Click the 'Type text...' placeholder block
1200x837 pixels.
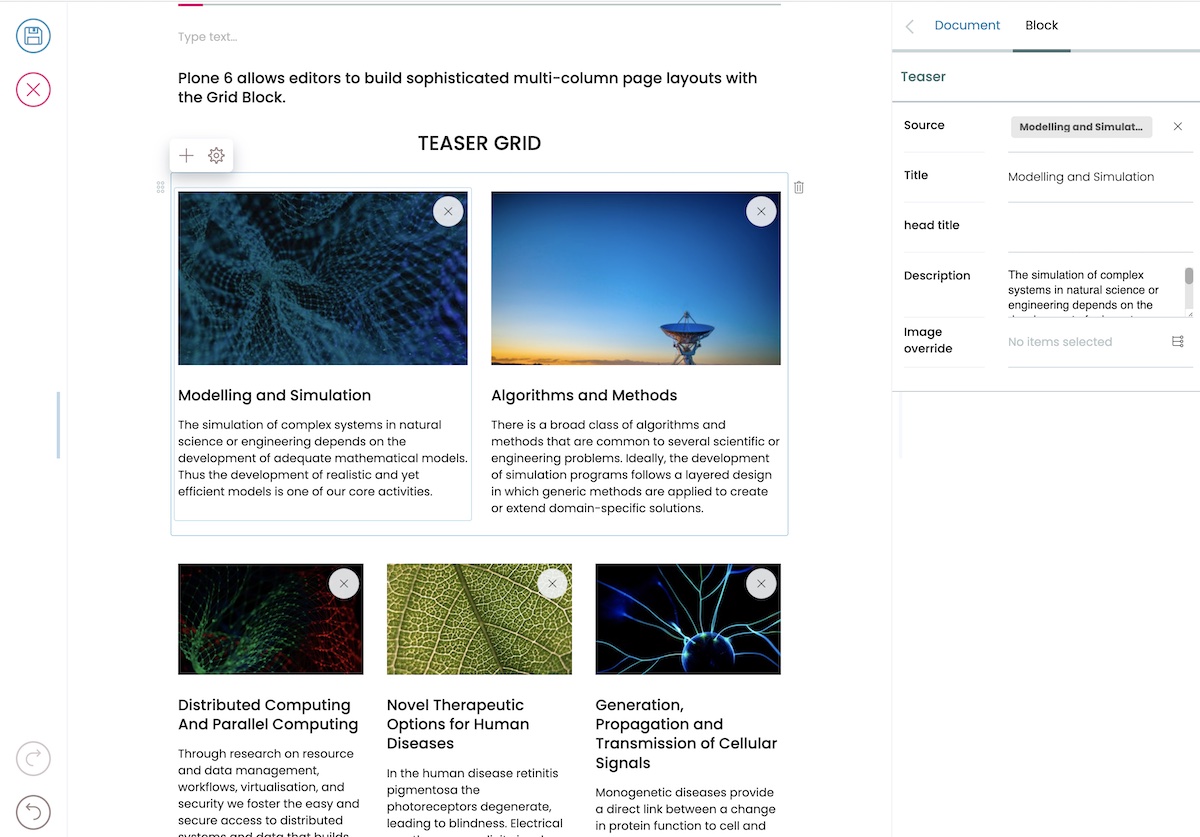point(207,37)
